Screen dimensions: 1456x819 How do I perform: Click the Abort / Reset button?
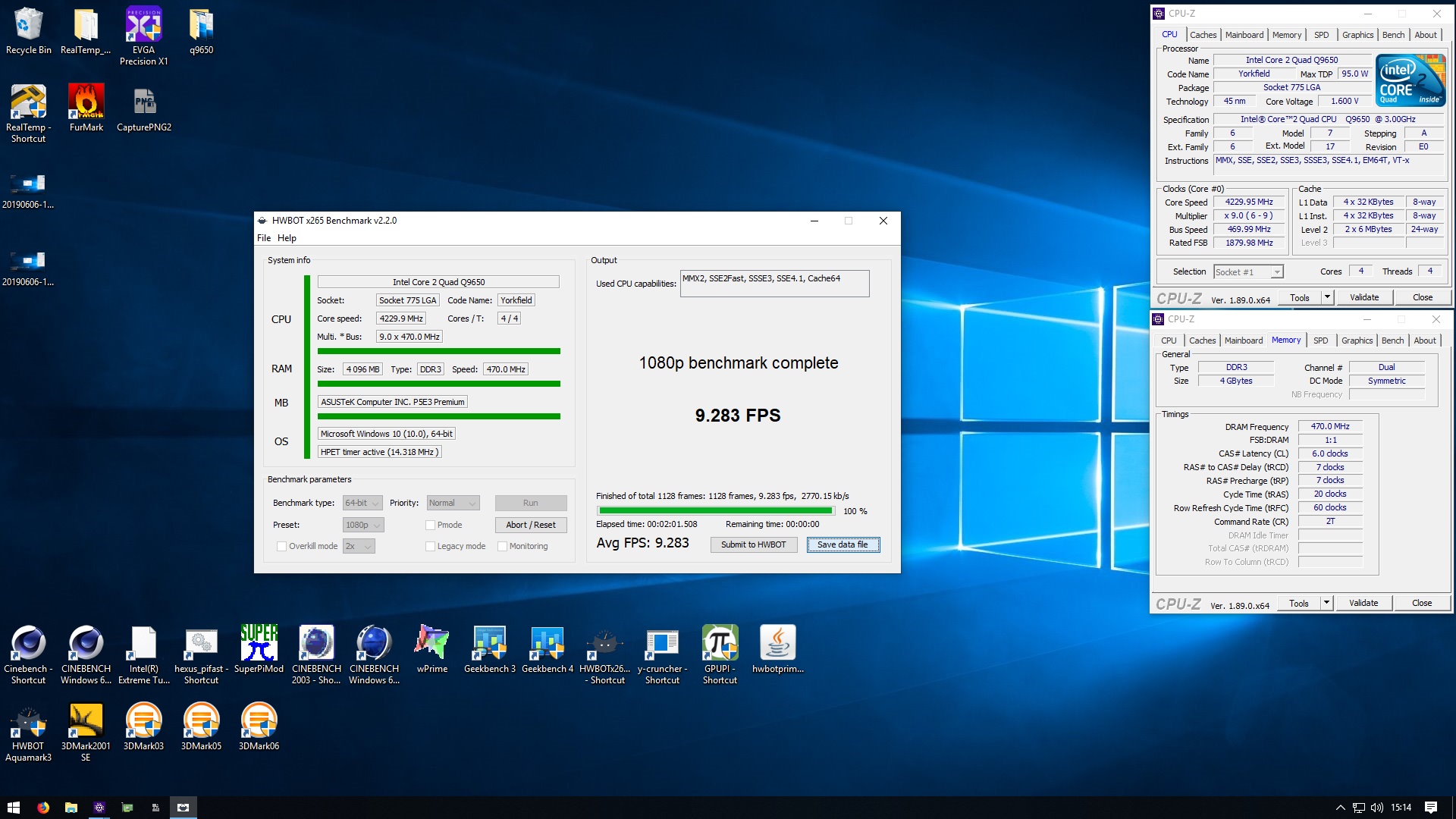coord(530,525)
